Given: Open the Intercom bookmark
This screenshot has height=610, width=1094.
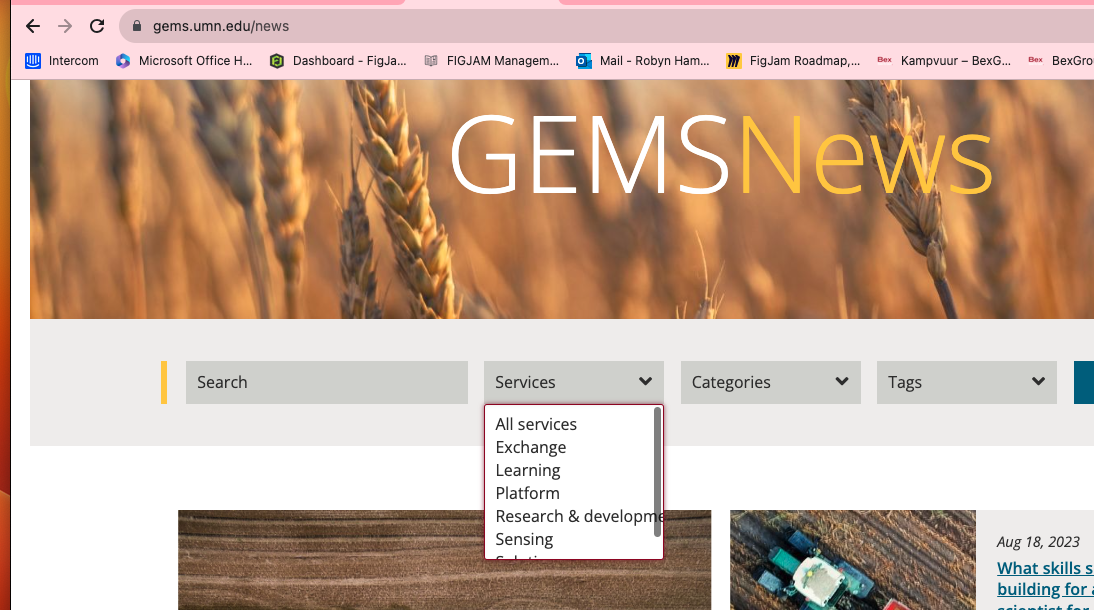Looking at the screenshot, I should tap(62, 61).
